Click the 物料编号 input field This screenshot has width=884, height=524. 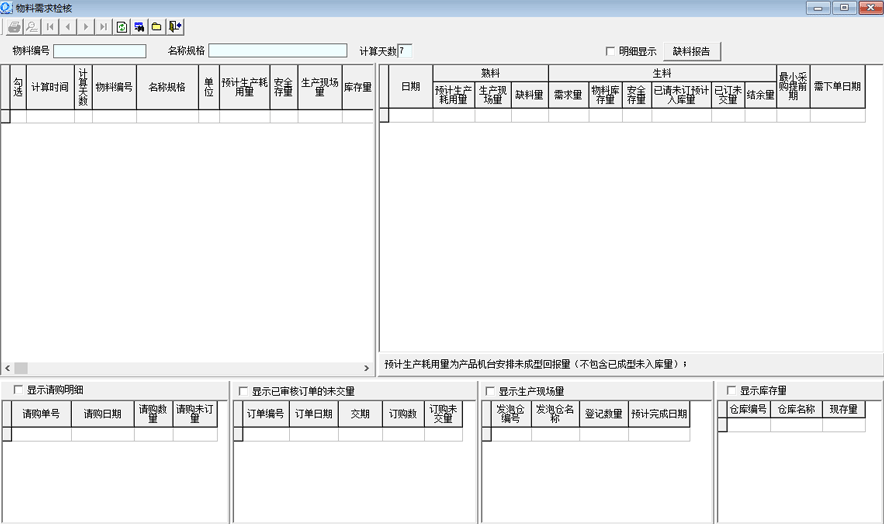point(100,51)
